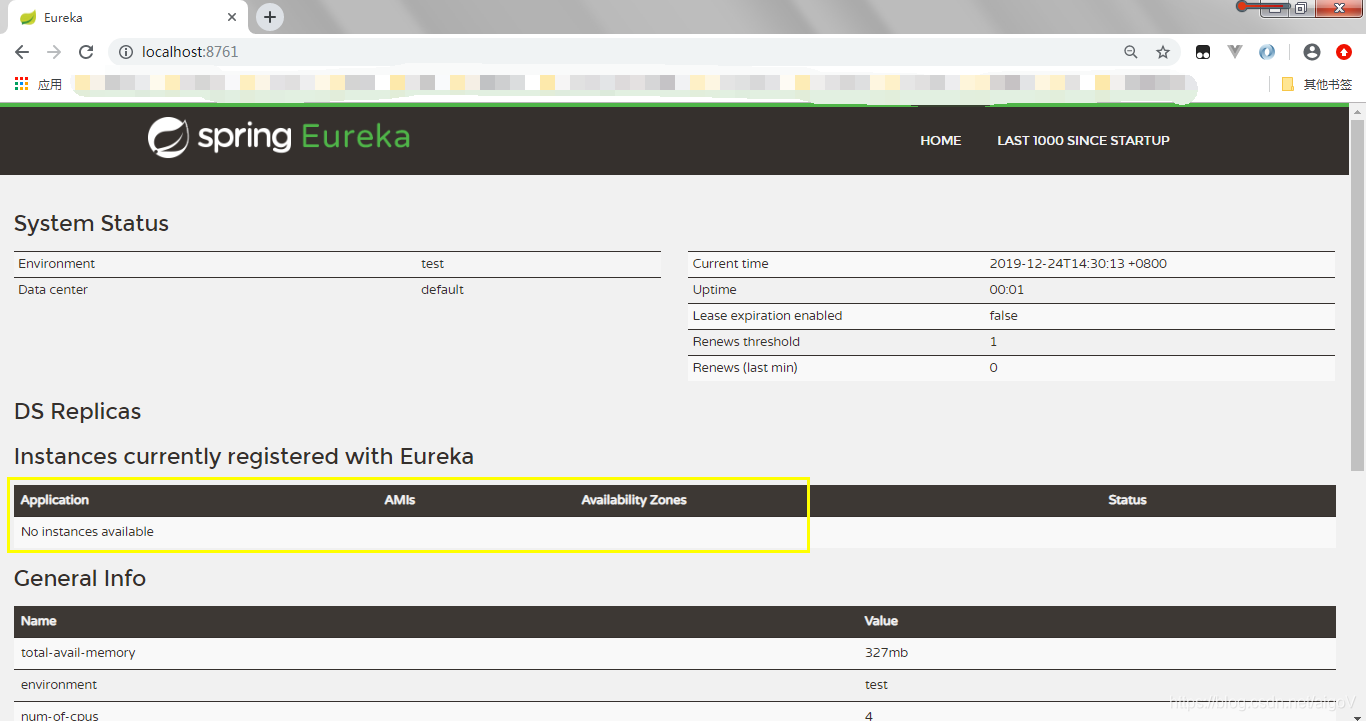Click the Status column header
The image size is (1366, 721).
pyautogui.click(x=1127, y=500)
